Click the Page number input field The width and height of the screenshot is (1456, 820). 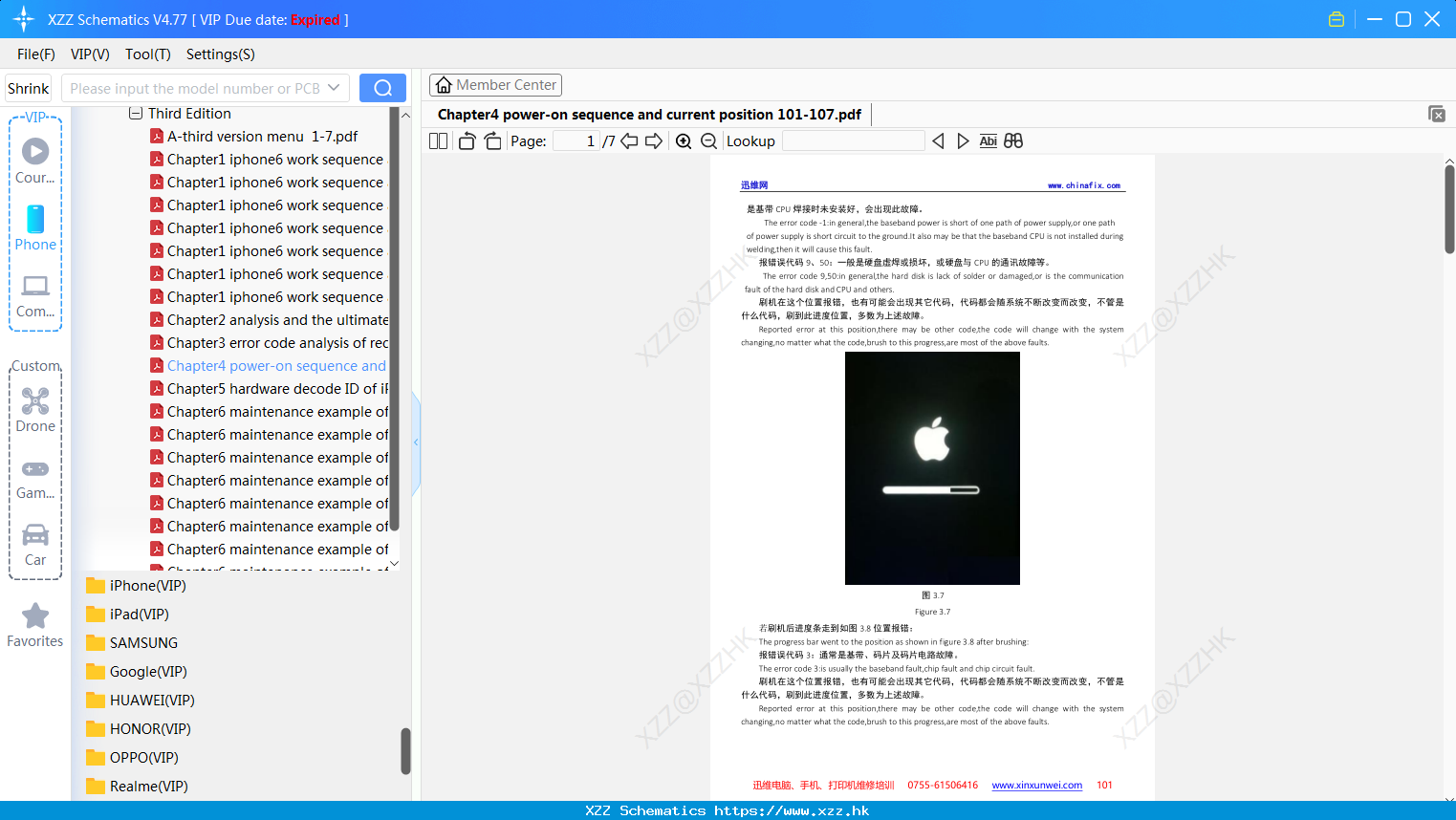pos(576,141)
